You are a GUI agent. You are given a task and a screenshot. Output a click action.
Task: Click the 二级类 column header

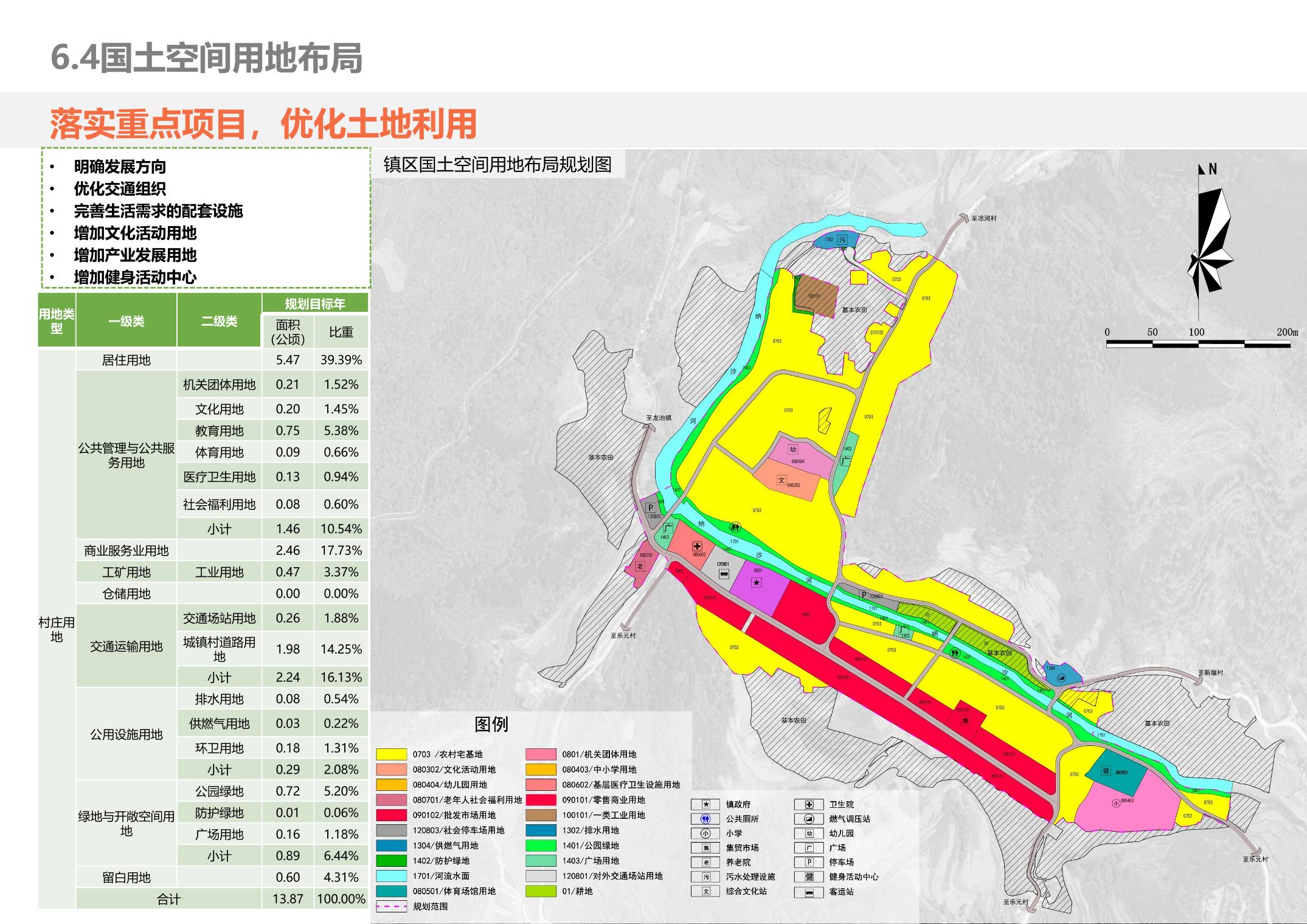click(219, 321)
